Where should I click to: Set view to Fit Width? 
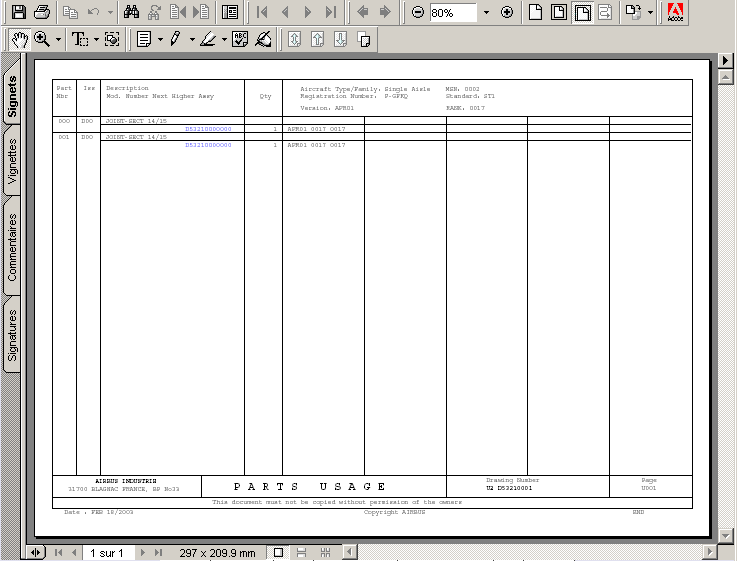pyautogui.click(x=582, y=12)
